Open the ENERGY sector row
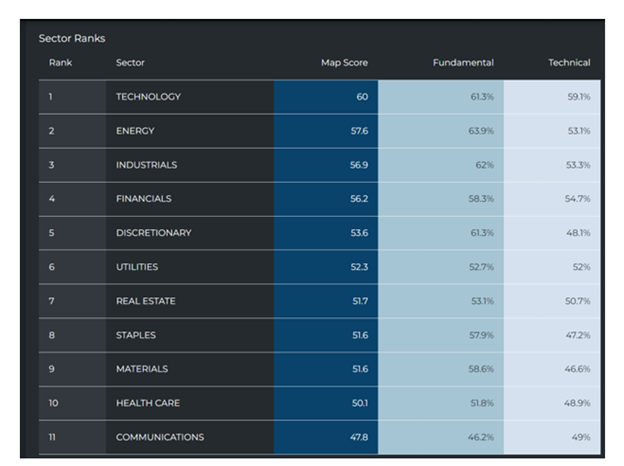The image size is (624, 466). coord(135,131)
